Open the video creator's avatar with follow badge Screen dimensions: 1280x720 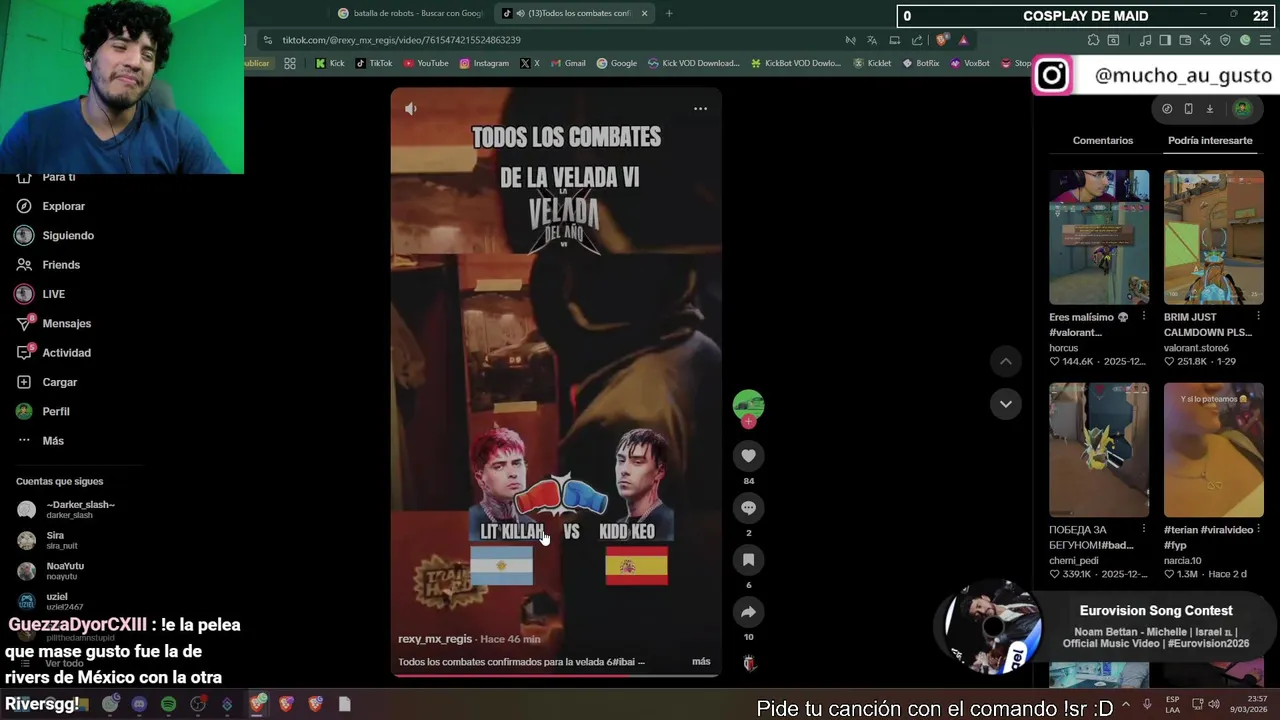coord(748,406)
